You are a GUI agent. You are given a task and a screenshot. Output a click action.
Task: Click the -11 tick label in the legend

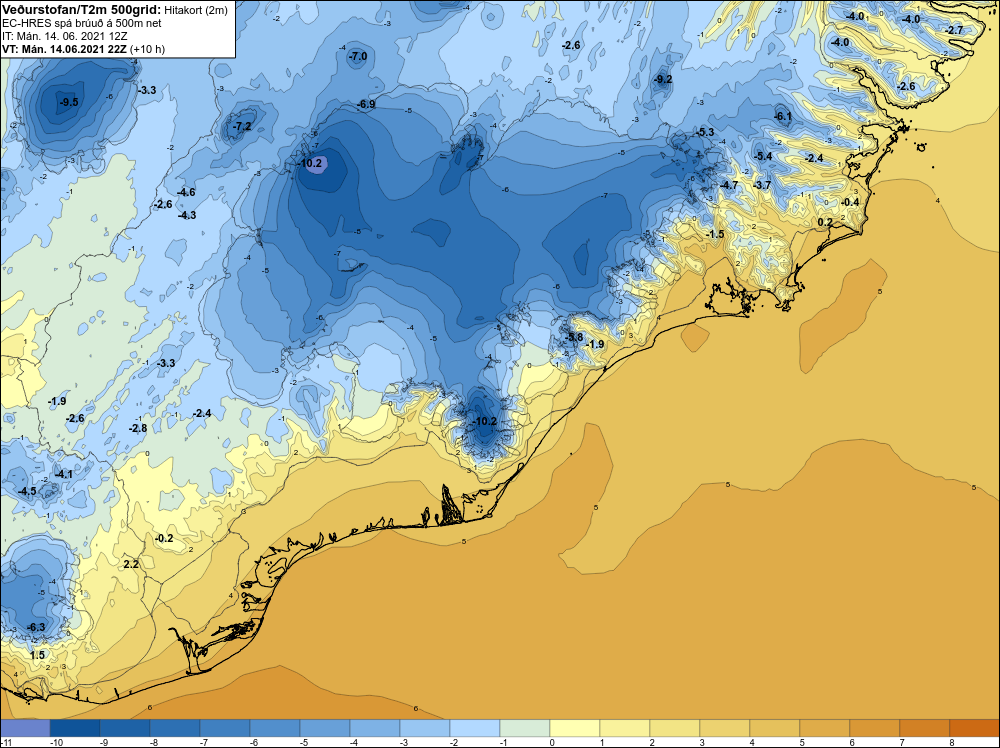tap(4, 742)
